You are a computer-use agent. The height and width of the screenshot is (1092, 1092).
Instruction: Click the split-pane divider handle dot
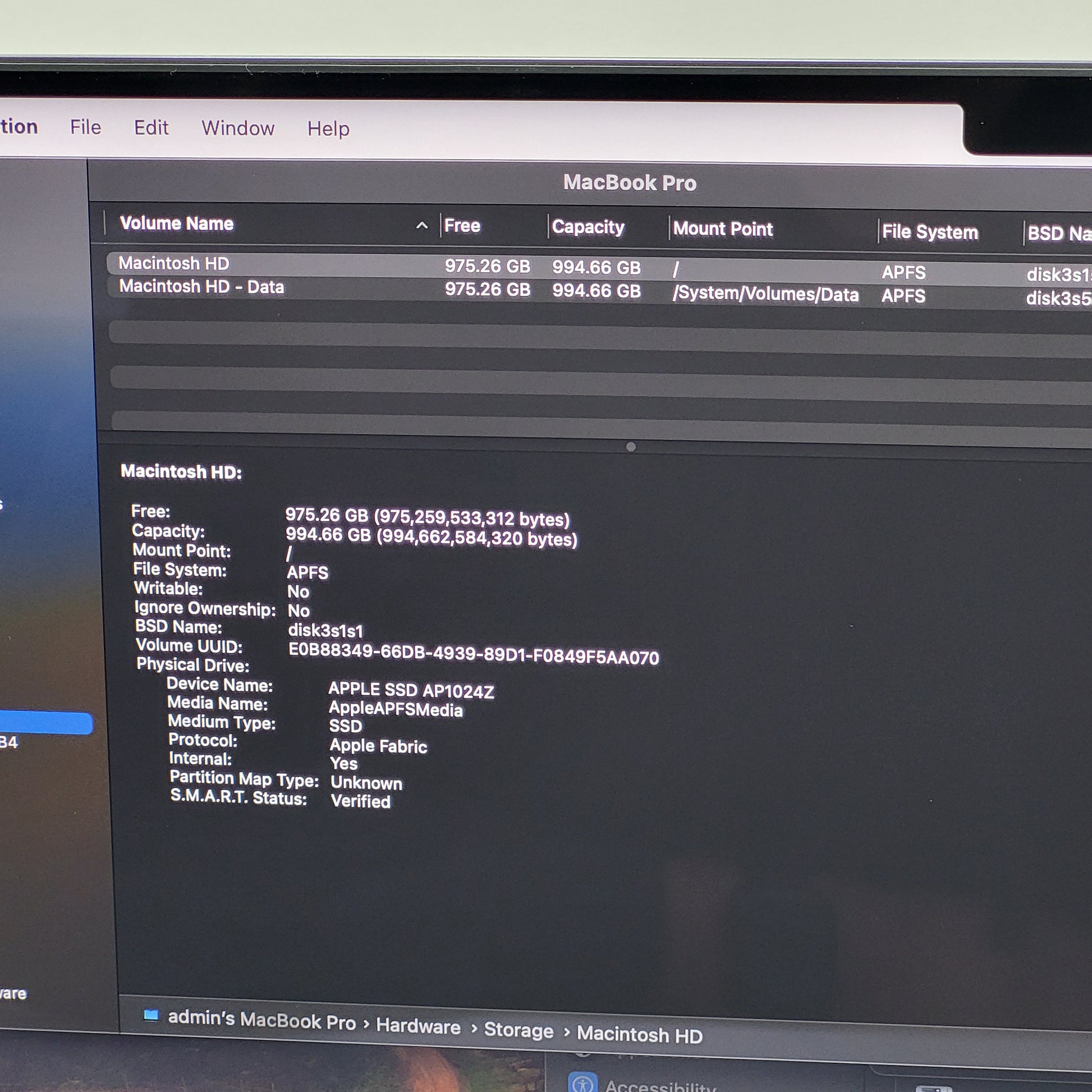point(631,447)
